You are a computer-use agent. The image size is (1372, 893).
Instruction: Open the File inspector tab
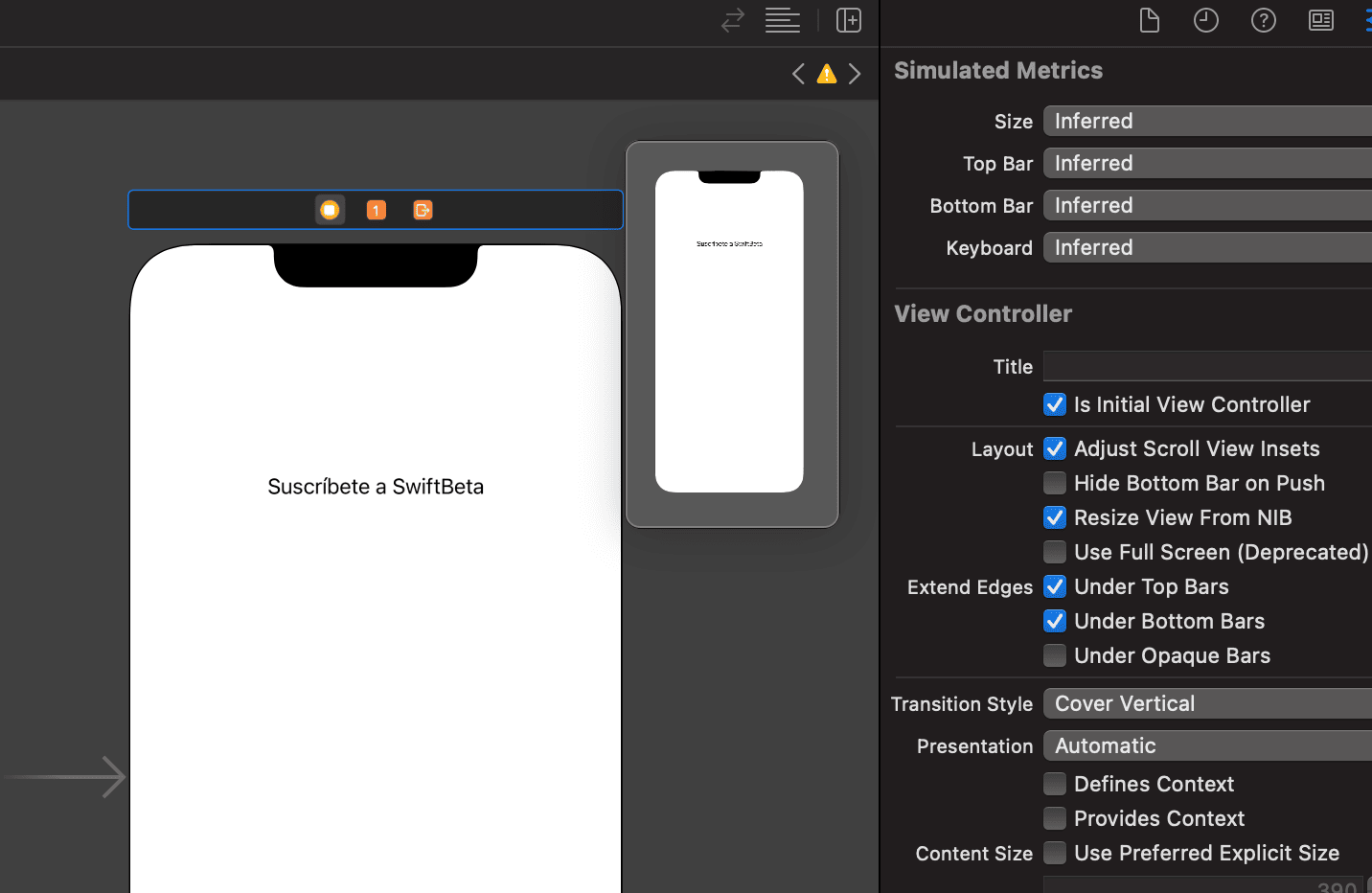tap(1150, 20)
